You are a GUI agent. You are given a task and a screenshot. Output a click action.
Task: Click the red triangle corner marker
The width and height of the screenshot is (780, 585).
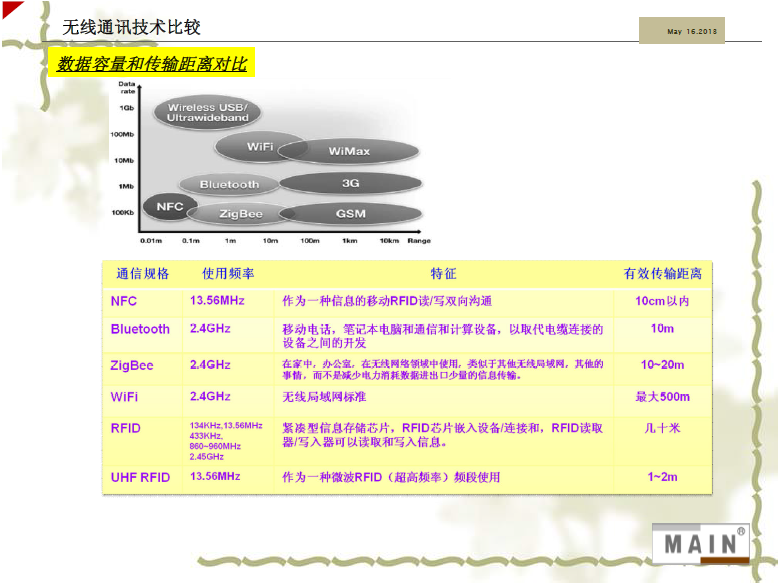pyautogui.click(x=11, y=8)
